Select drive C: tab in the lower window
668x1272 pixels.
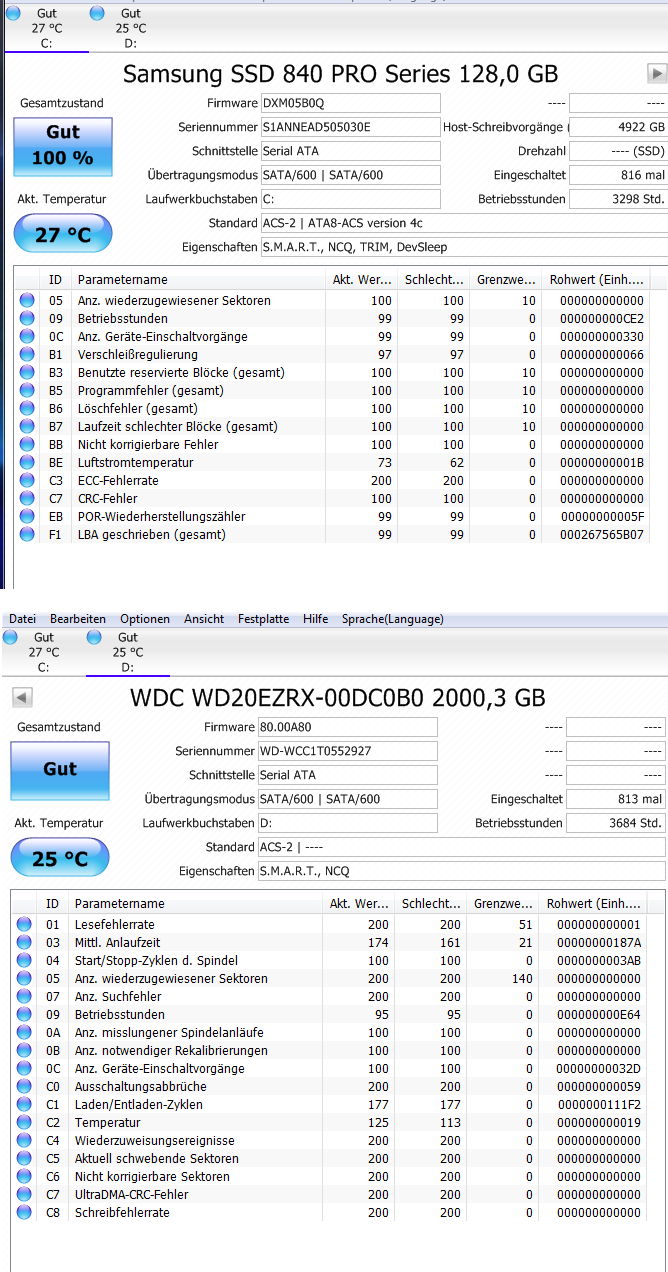click(43, 652)
